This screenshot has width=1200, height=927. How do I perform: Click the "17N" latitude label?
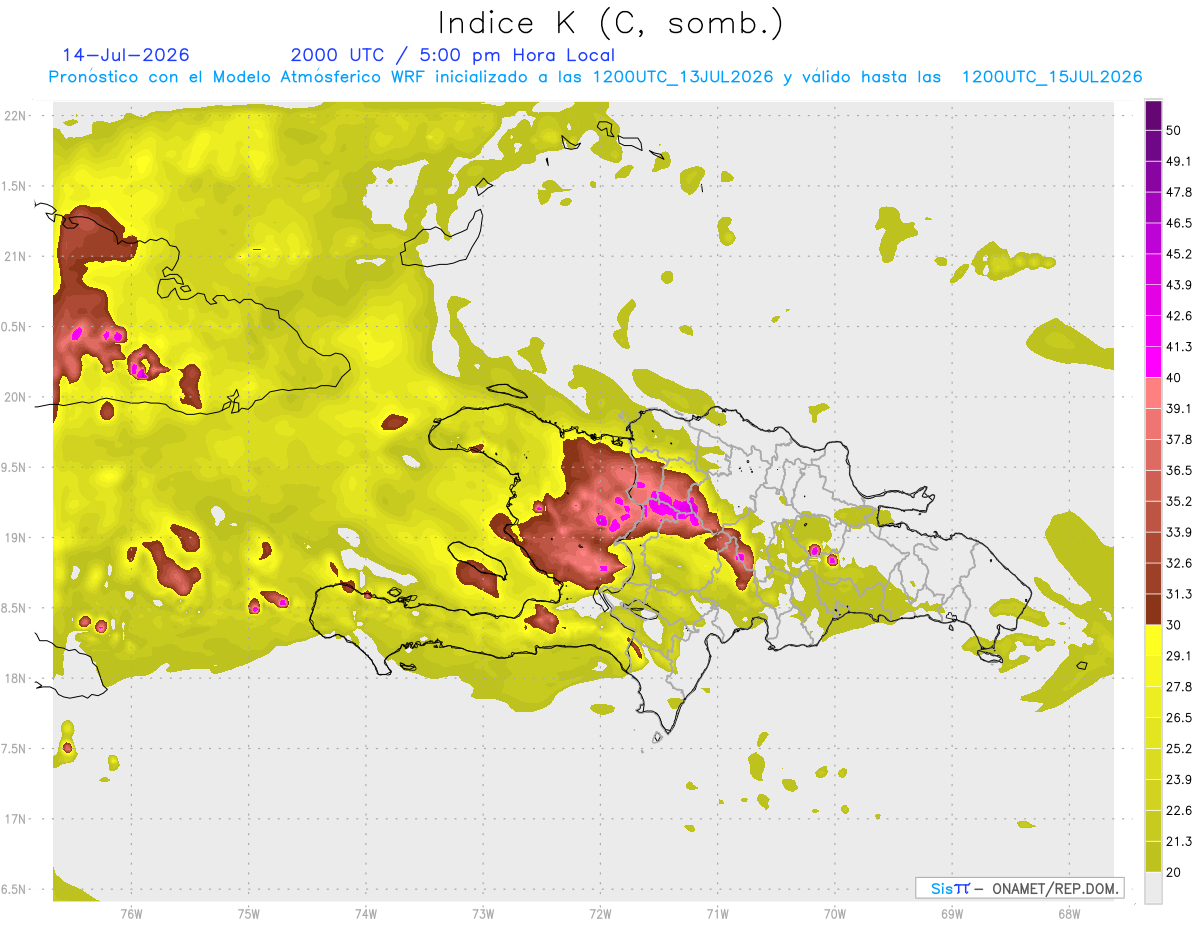point(17,820)
